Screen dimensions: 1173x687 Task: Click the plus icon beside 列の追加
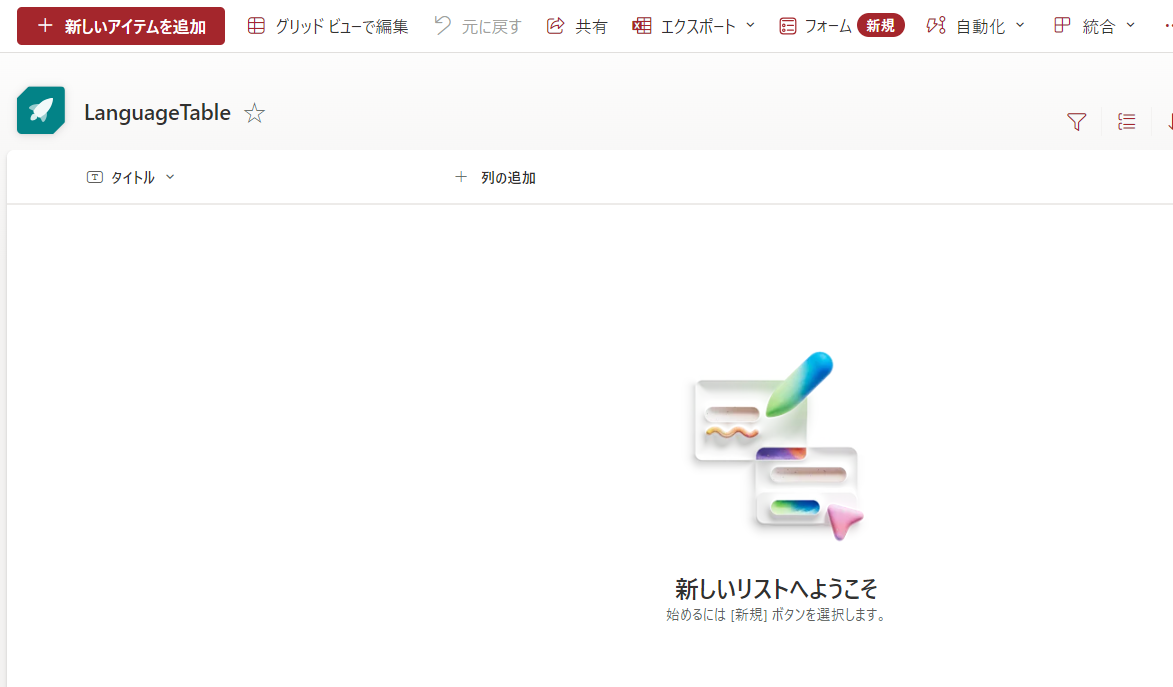[461, 177]
